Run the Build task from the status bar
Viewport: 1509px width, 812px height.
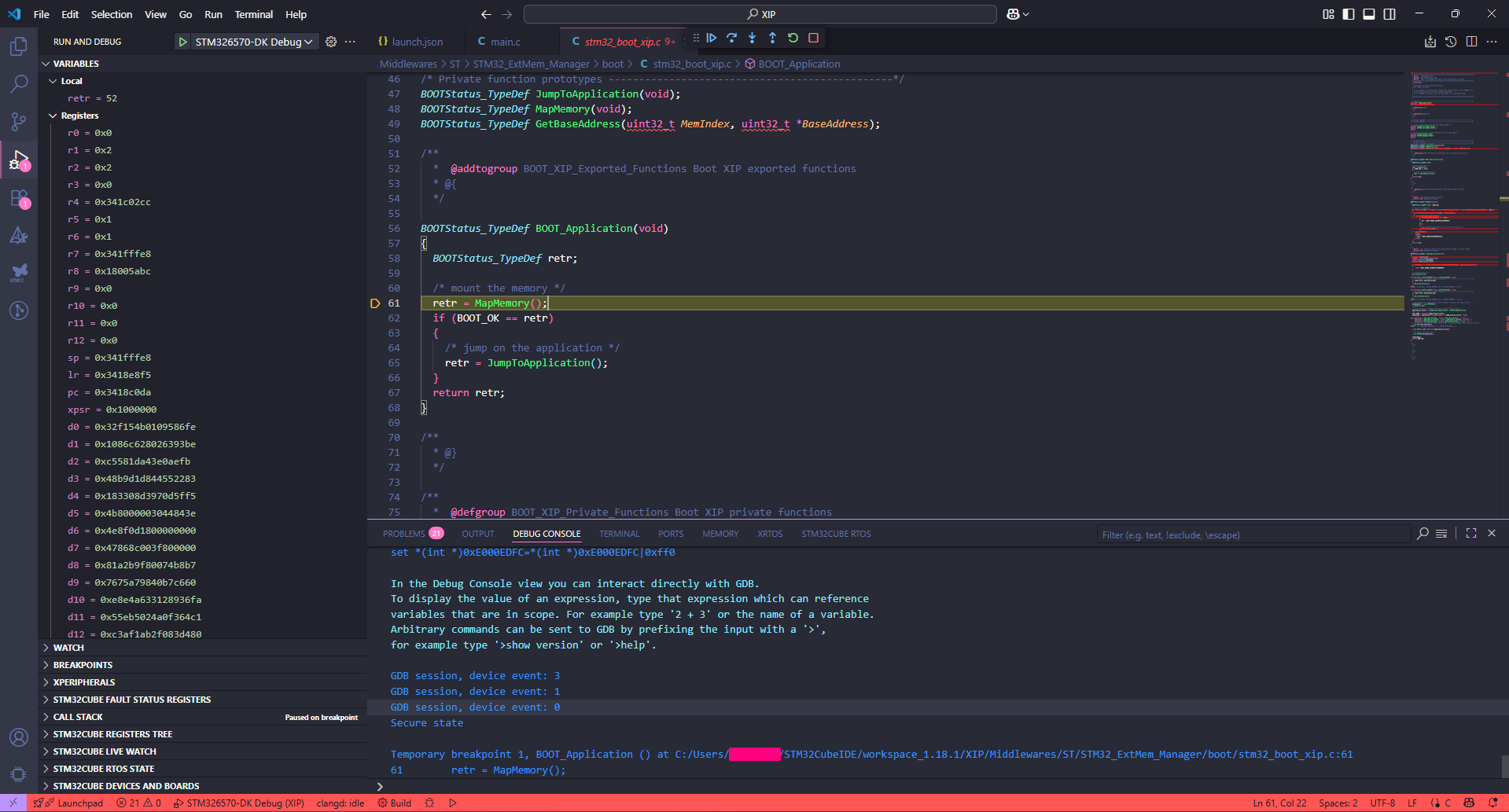(393, 803)
